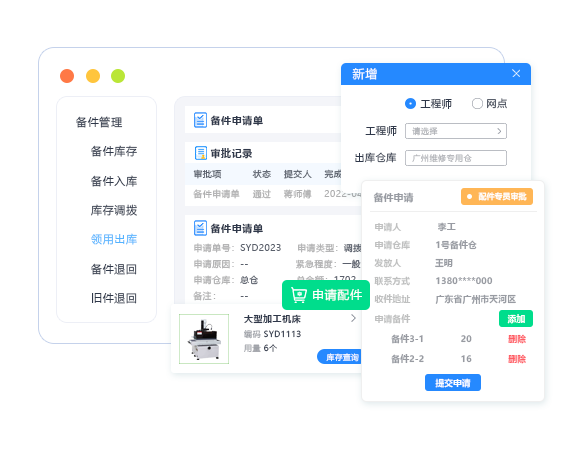Delete the 备件3-1 row

[x=517, y=339]
